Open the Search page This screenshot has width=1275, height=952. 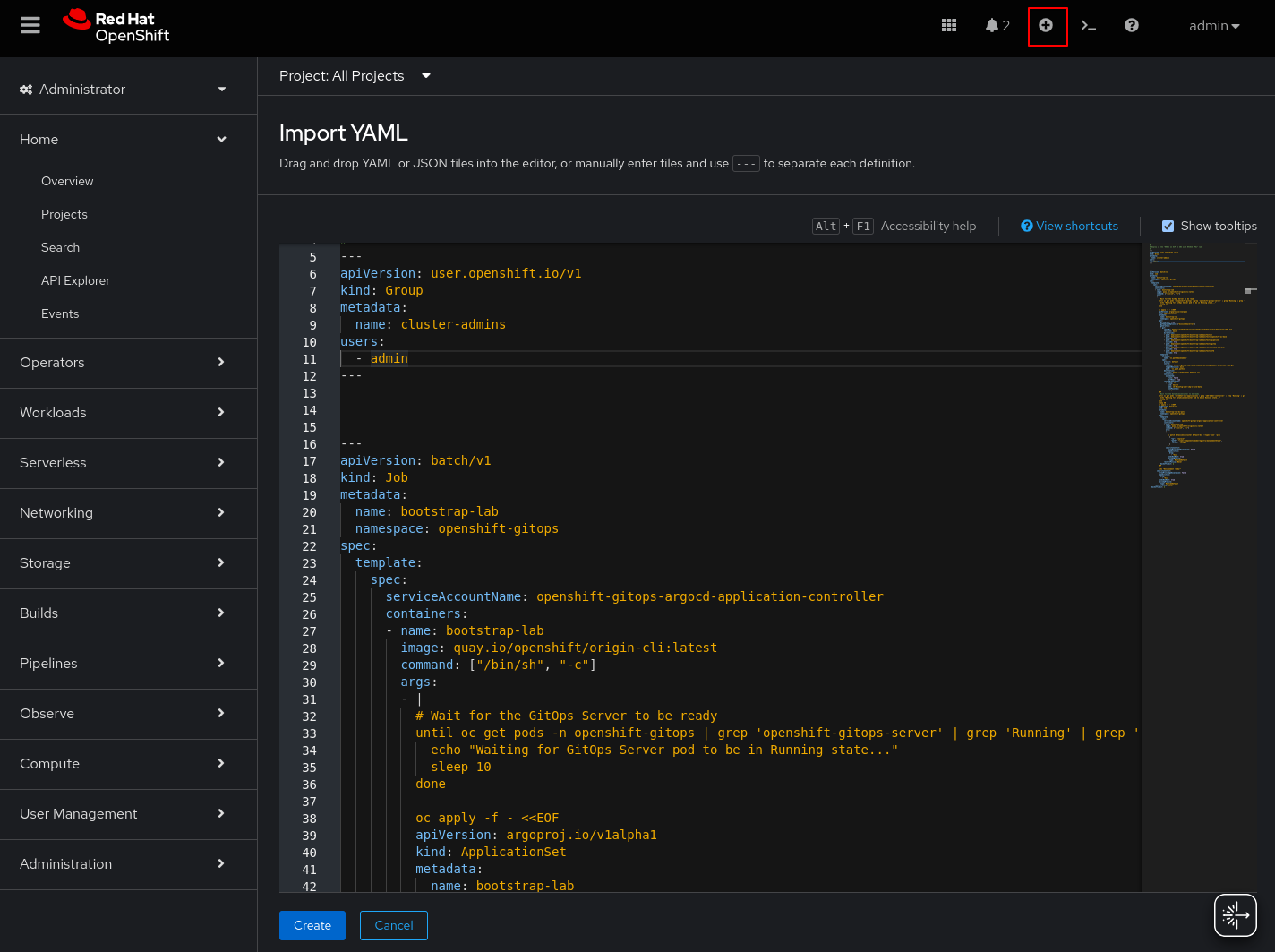click(60, 247)
